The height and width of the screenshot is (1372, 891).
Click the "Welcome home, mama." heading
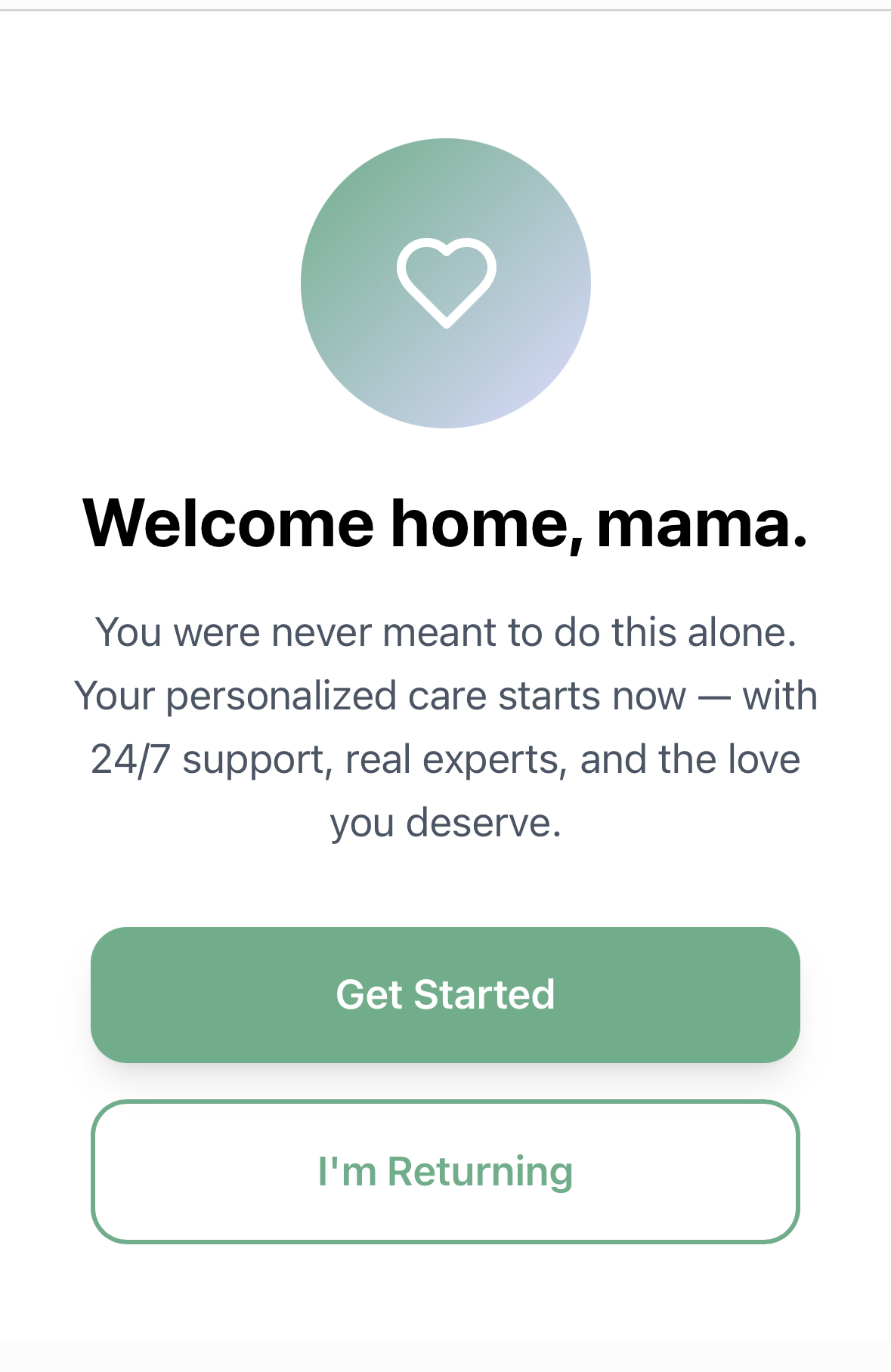pyautogui.click(x=445, y=523)
